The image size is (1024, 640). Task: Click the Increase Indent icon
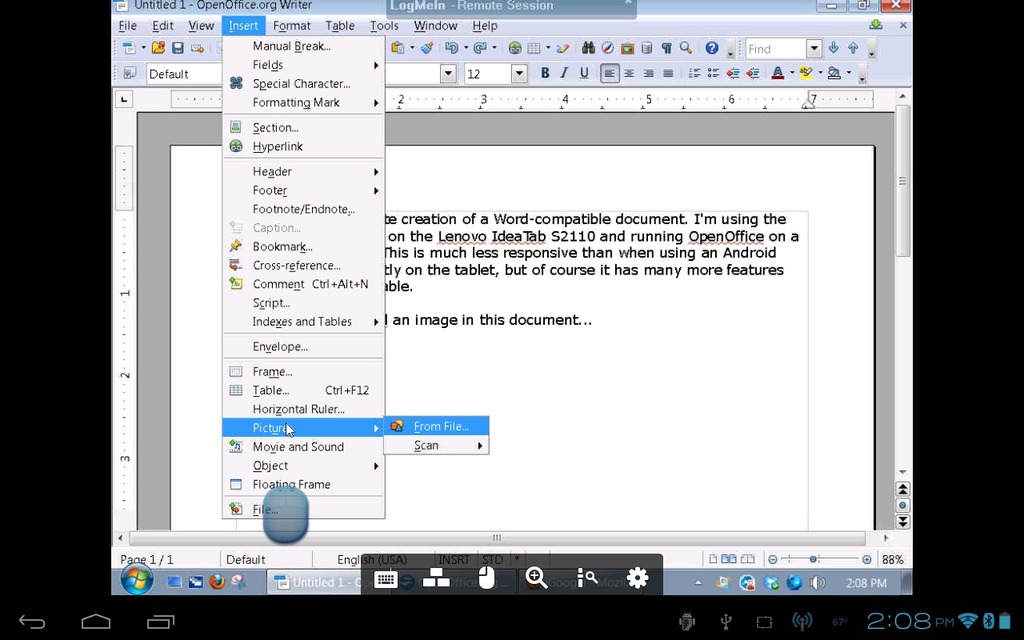(x=752, y=73)
